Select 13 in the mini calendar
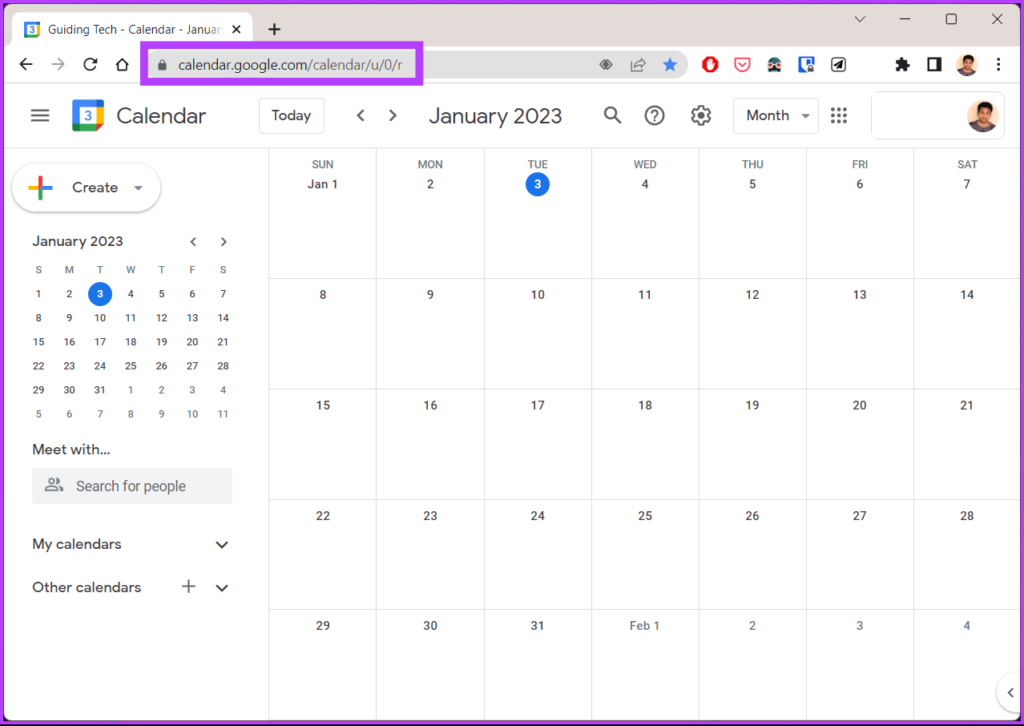The height and width of the screenshot is (726, 1024). point(192,317)
